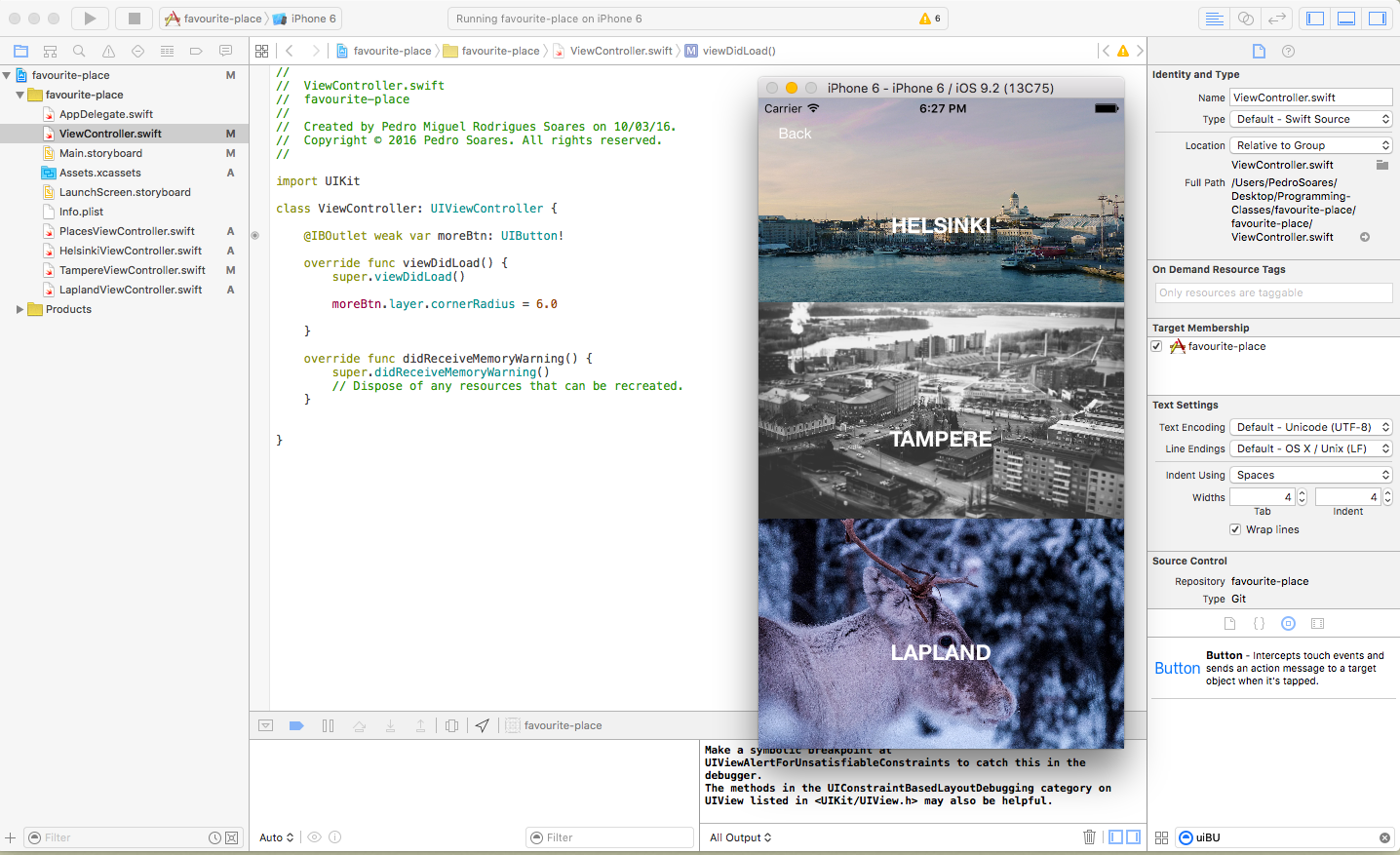1400x855 pixels.
Task: Toggle favourite-place target membership checkbox
Action: point(1156,346)
